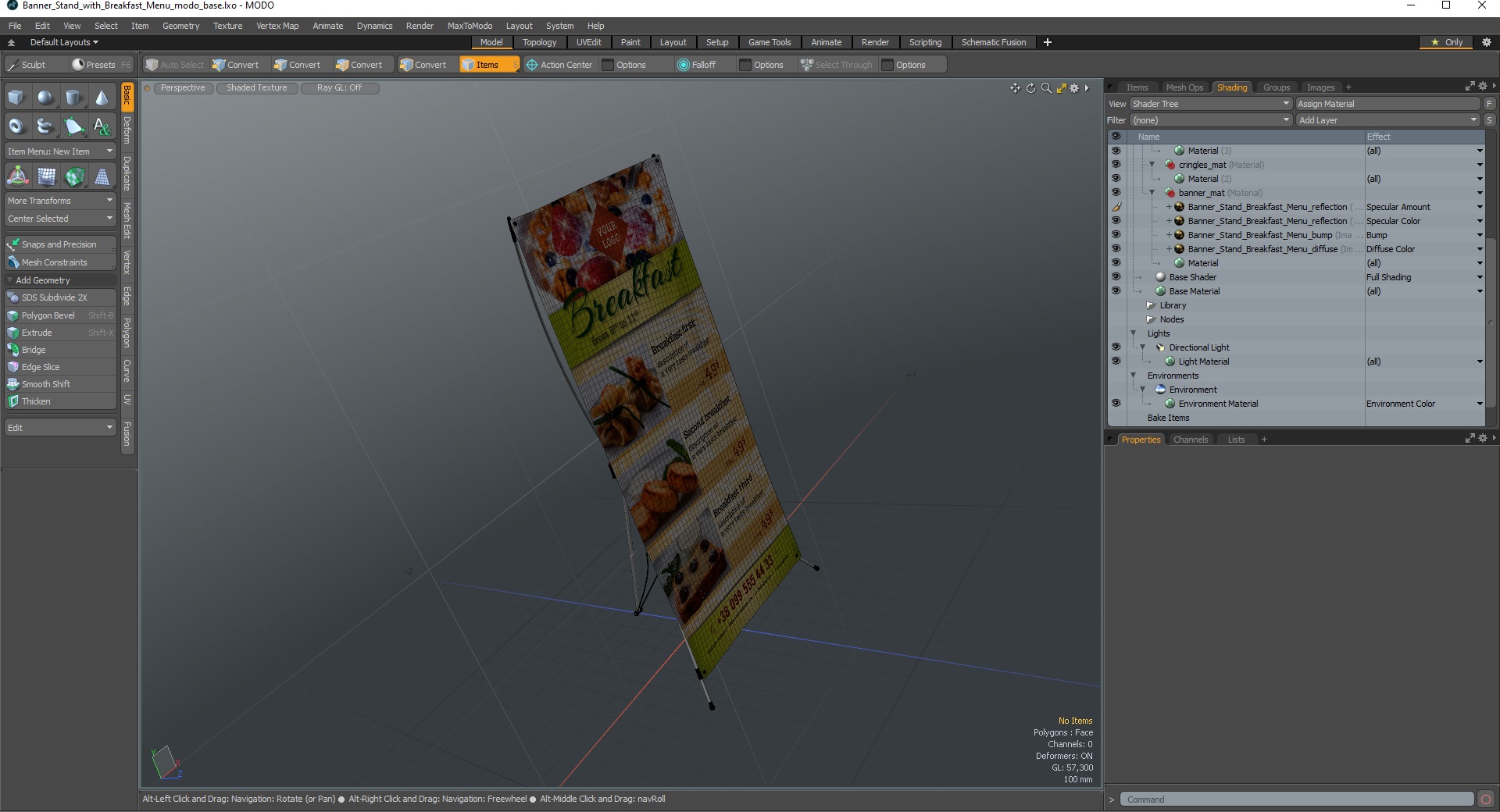Open the Shader Tree view dropdown
Screen dimensions: 1500x812
click(1210, 104)
